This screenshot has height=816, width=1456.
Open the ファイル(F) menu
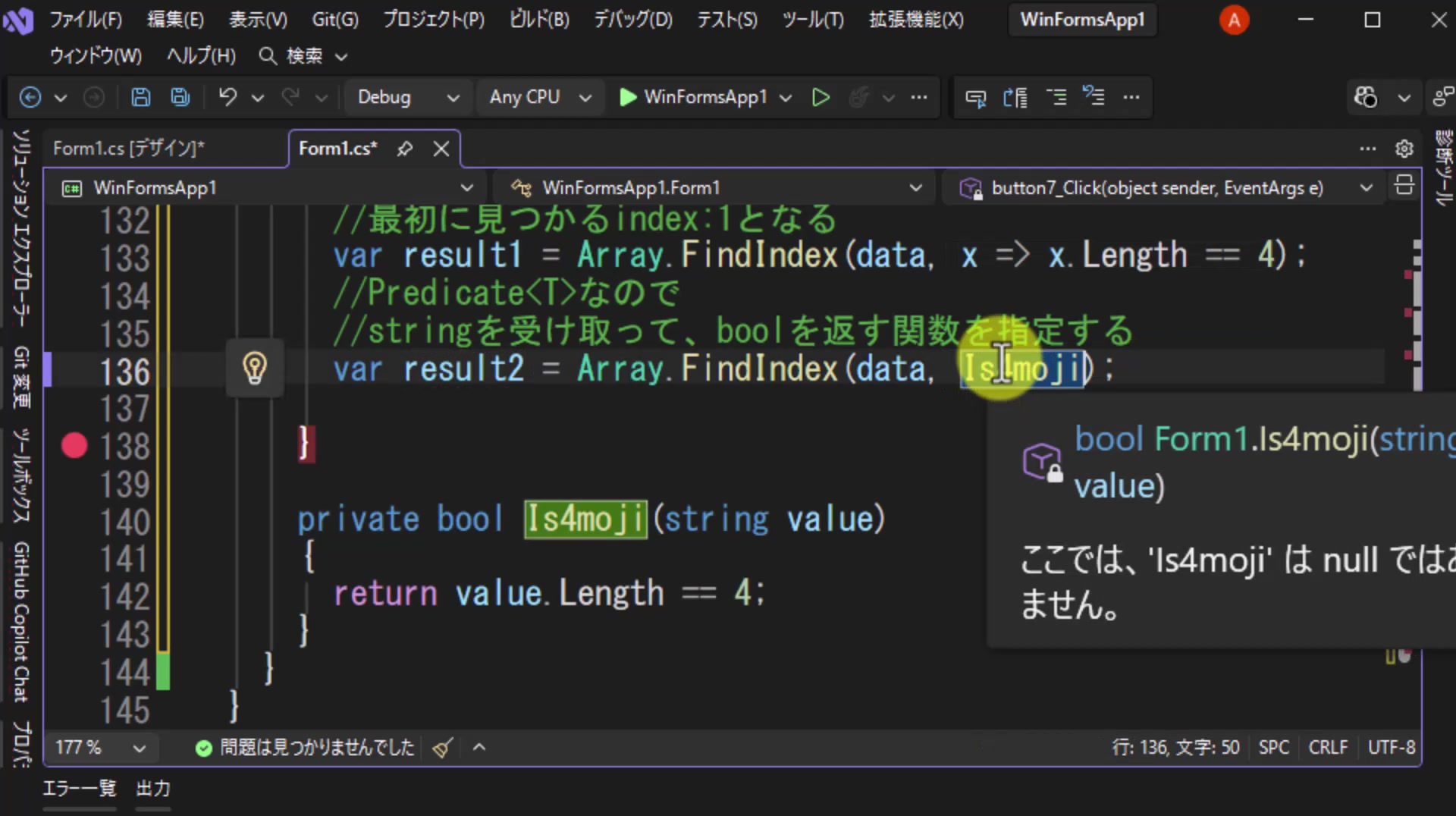(86, 20)
